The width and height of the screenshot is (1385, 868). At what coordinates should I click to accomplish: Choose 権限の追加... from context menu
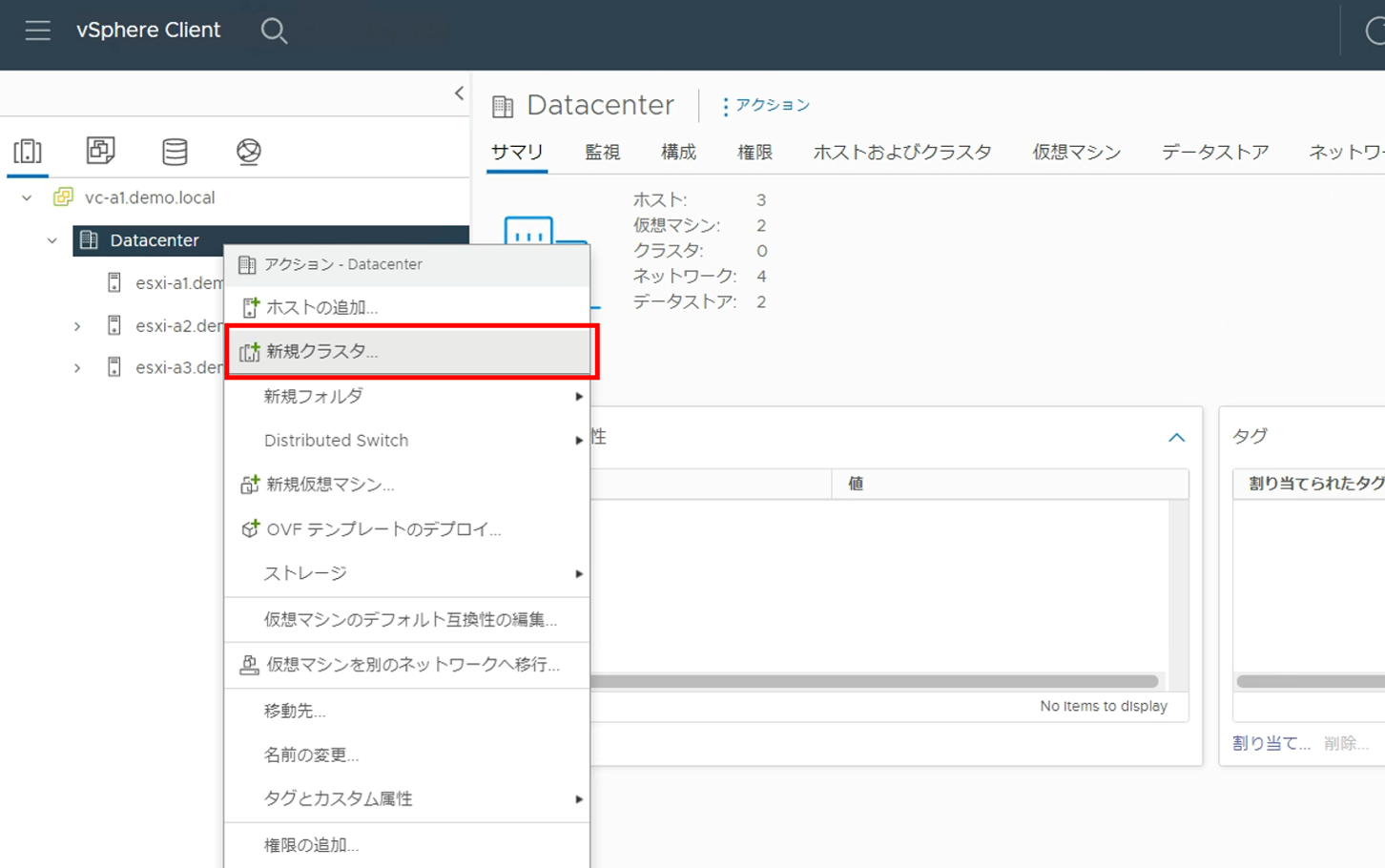(407, 845)
